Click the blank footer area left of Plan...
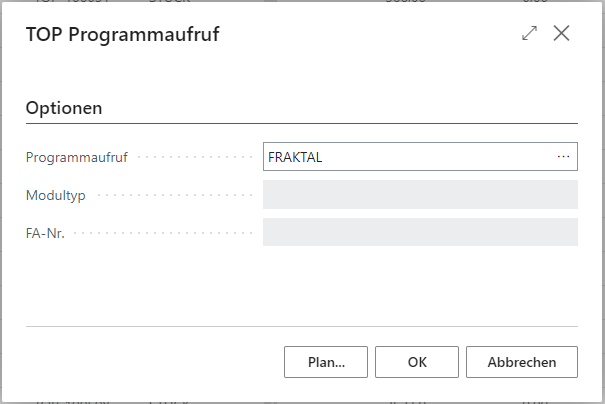This screenshot has width=605, height=404. (x=150, y=363)
